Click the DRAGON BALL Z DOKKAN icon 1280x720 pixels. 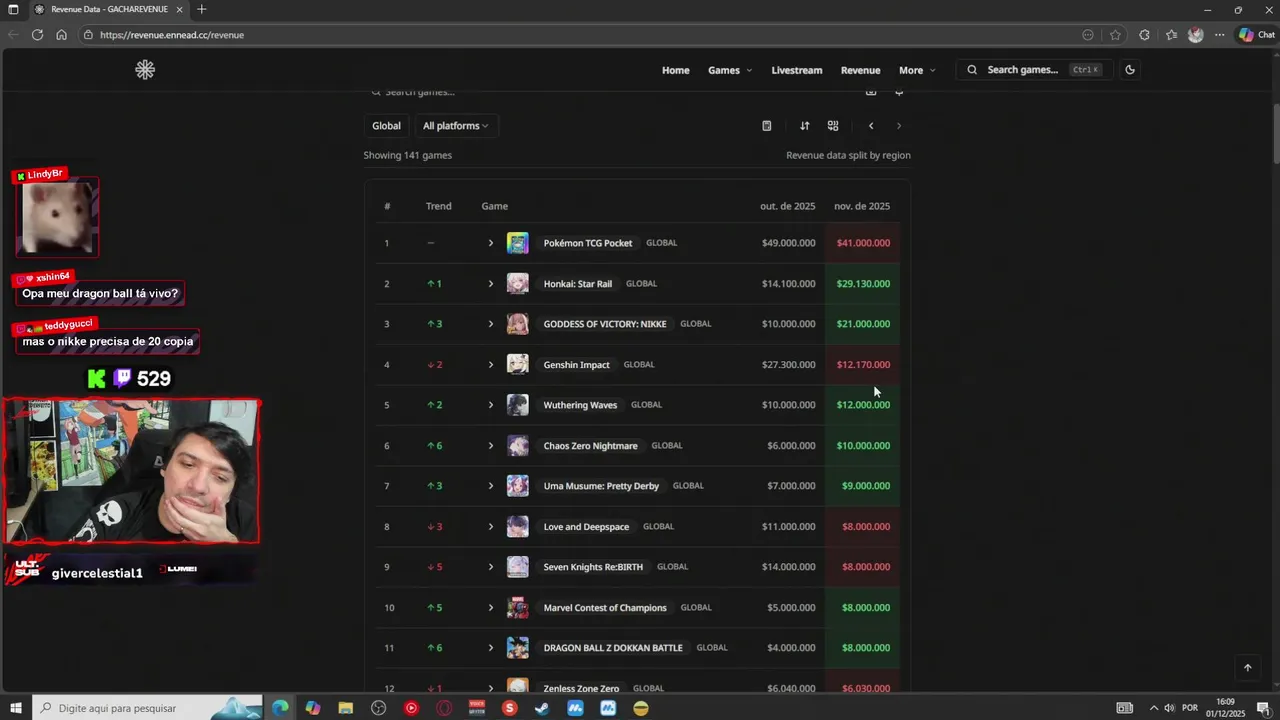pos(517,648)
